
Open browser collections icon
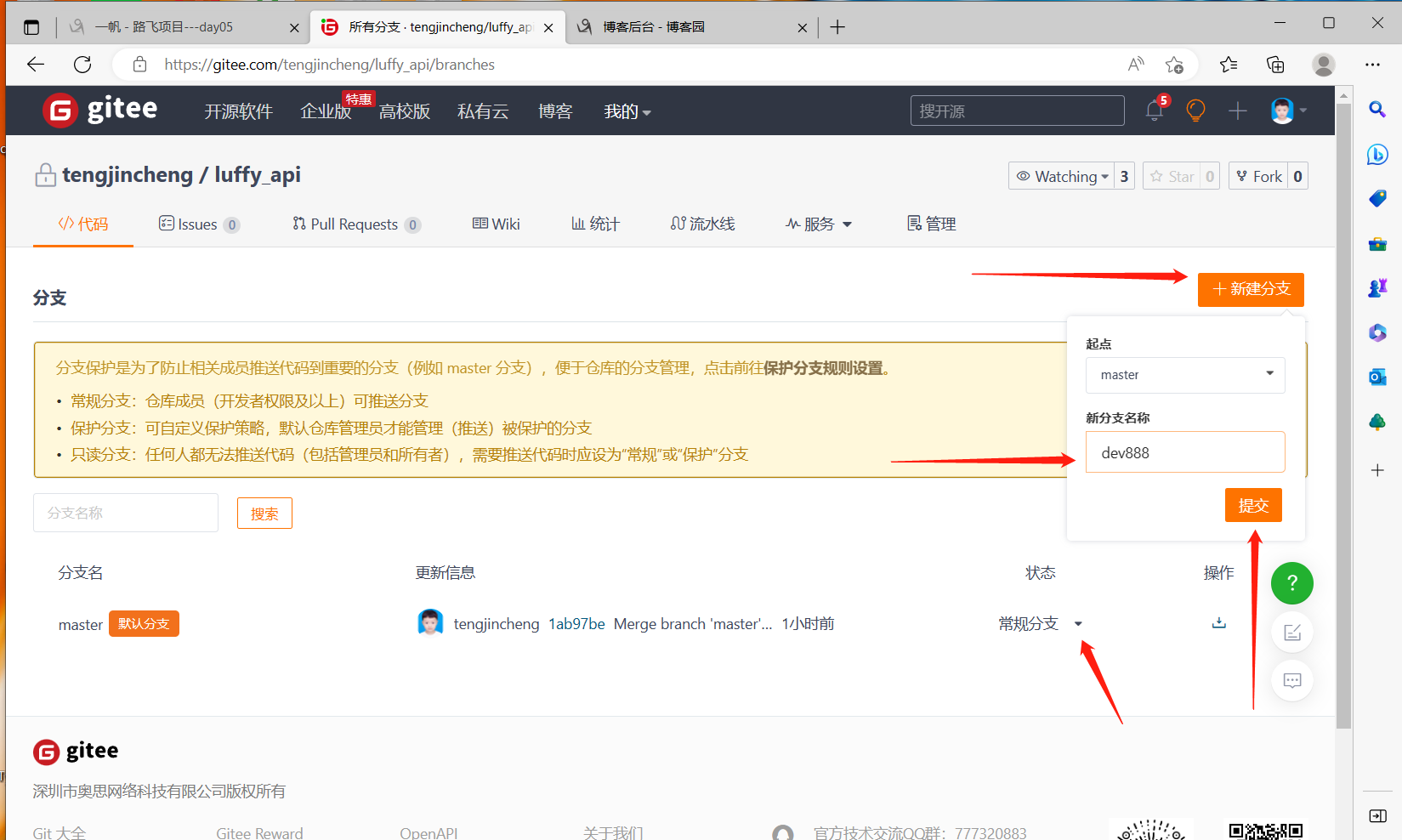click(x=1275, y=64)
